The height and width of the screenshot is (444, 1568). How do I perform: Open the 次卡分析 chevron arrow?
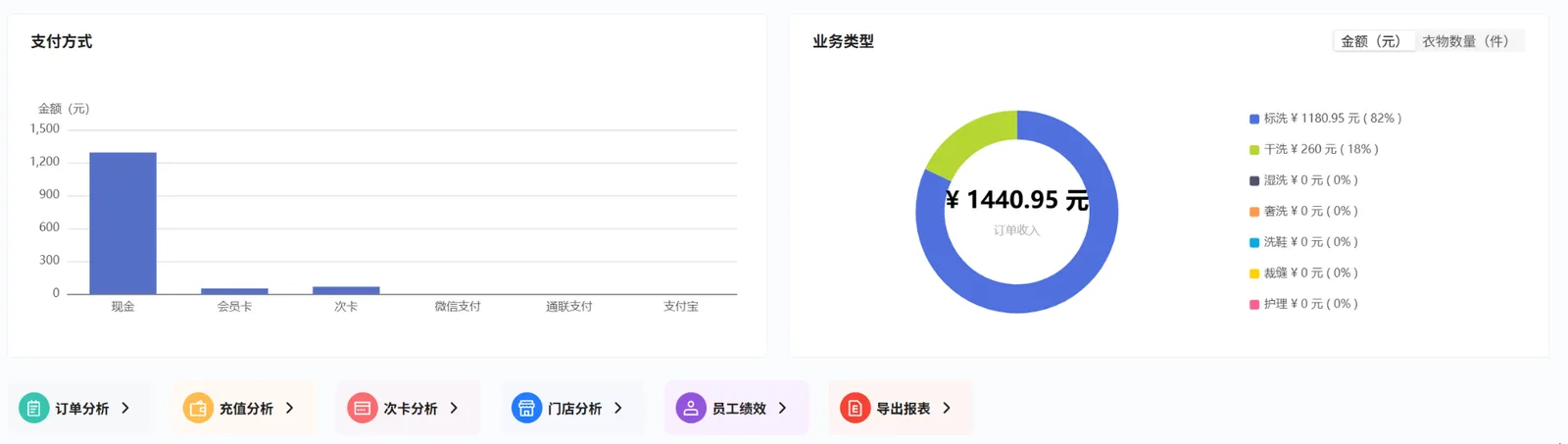tap(454, 408)
